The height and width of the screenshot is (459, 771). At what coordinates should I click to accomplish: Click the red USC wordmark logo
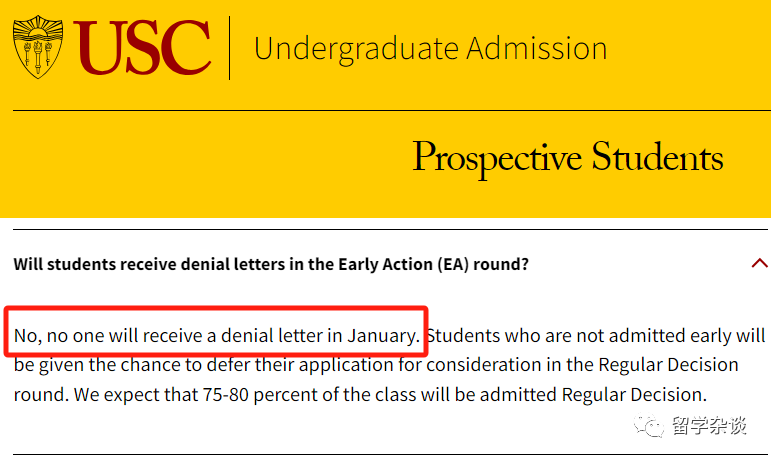point(142,47)
